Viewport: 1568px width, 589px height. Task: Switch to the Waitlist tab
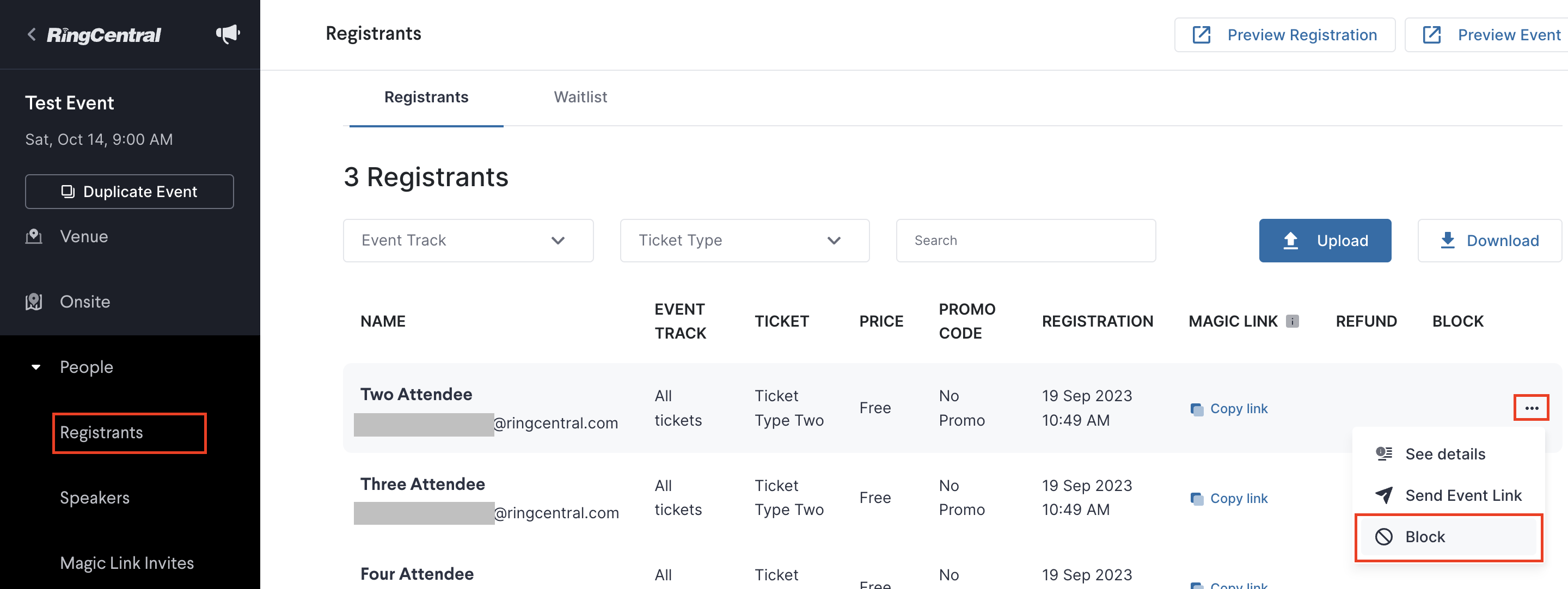point(580,97)
